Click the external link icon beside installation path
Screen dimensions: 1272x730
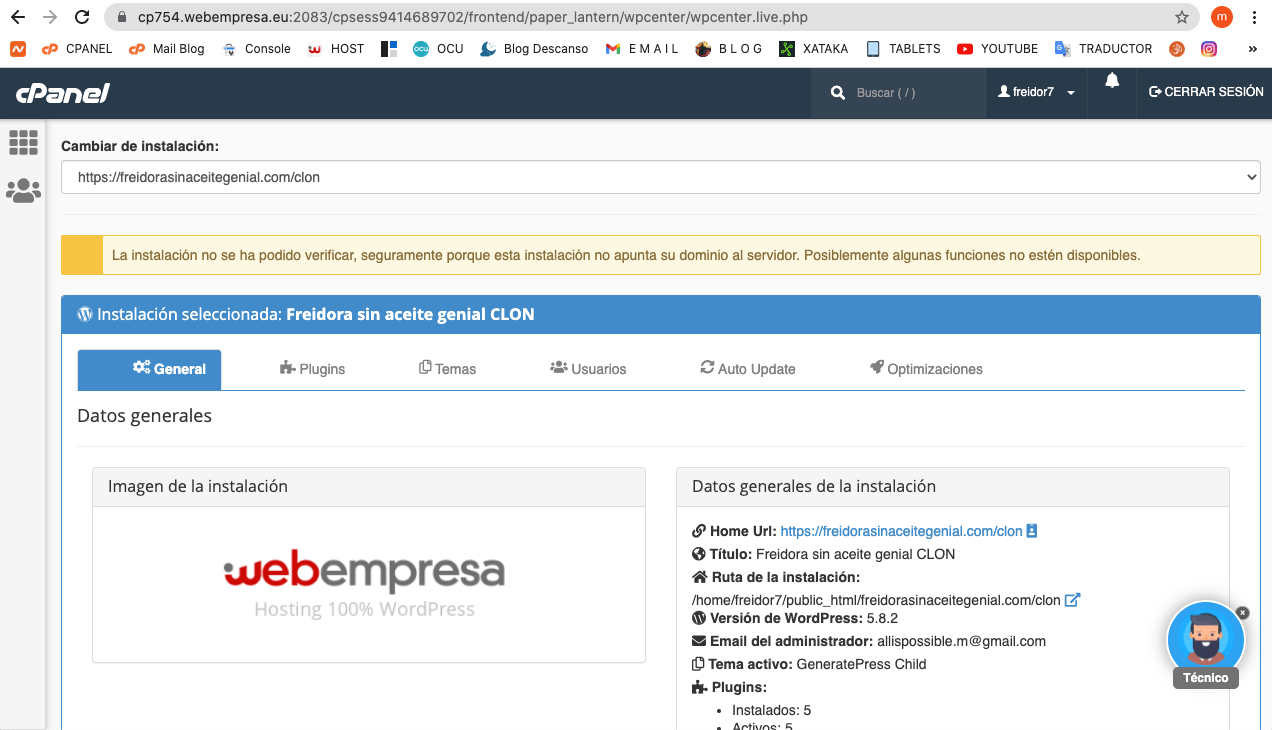click(1072, 600)
